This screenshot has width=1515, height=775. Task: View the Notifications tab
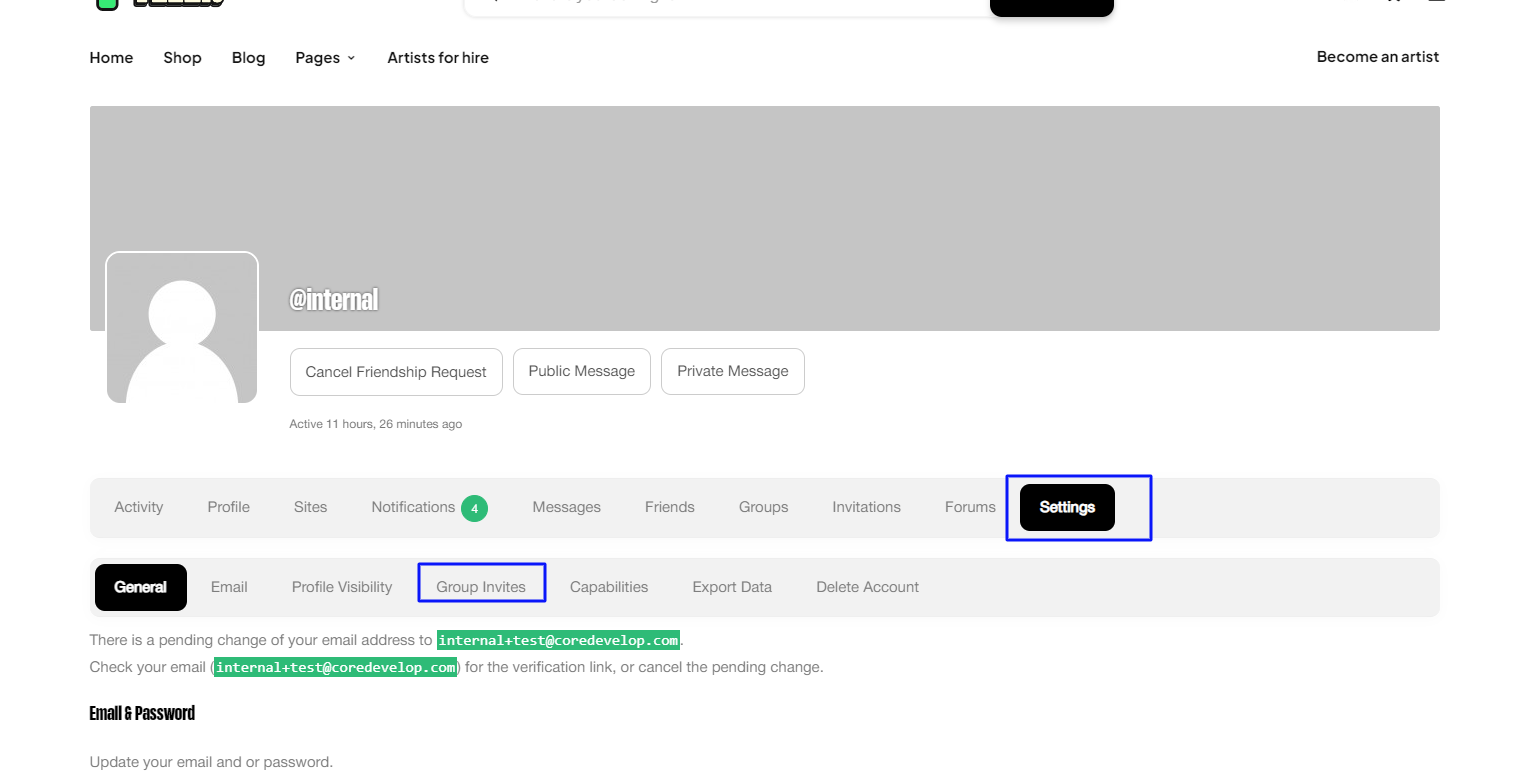click(x=413, y=507)
